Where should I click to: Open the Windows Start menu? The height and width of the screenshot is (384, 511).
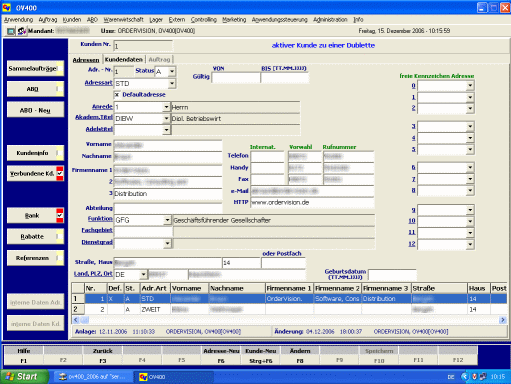point(24,377)
